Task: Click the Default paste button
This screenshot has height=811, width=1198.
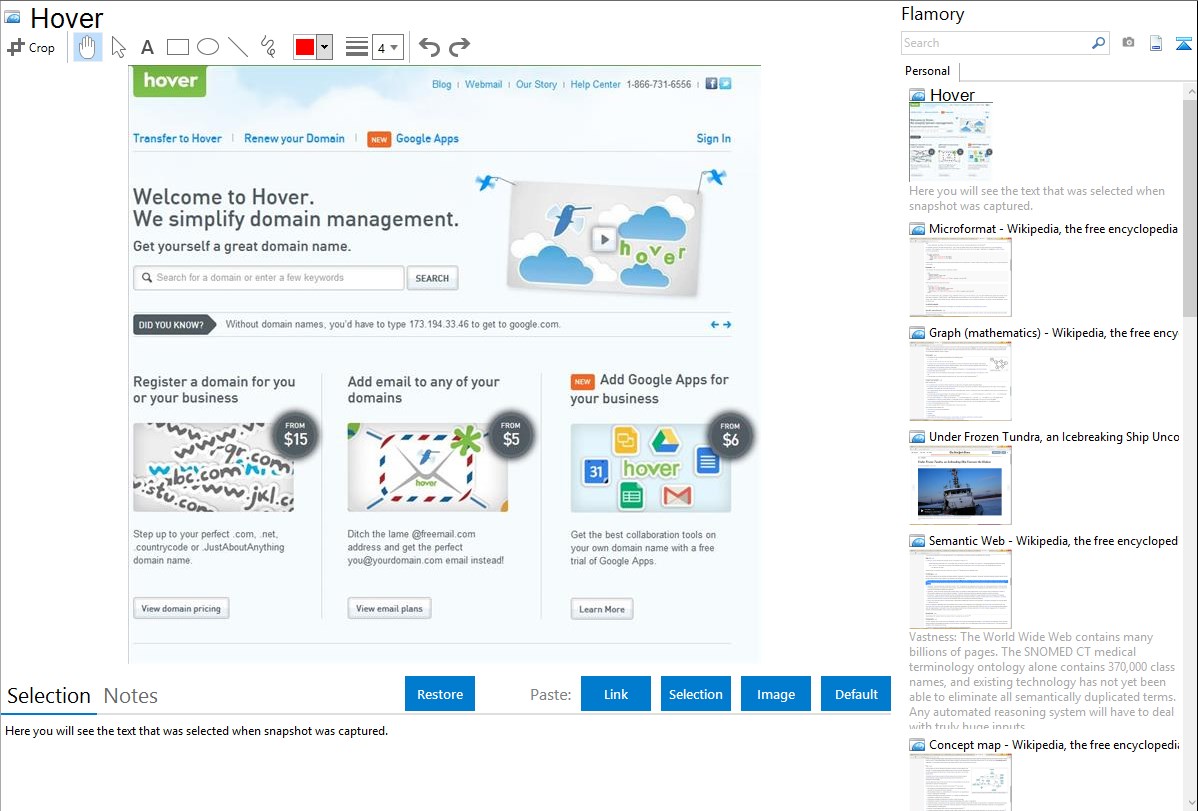Action: pos(856,694)
